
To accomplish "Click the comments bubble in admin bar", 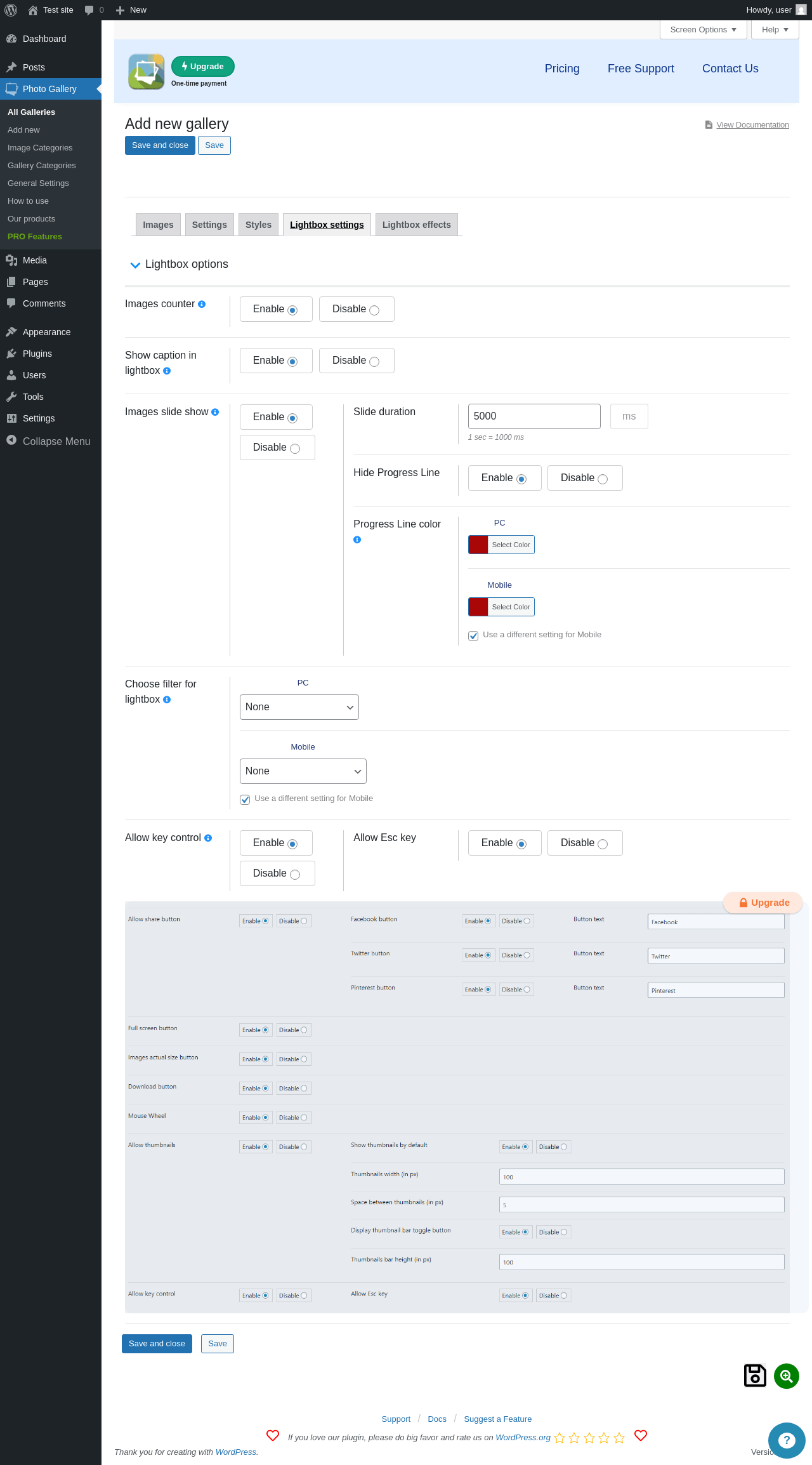I will pos(94,10).
